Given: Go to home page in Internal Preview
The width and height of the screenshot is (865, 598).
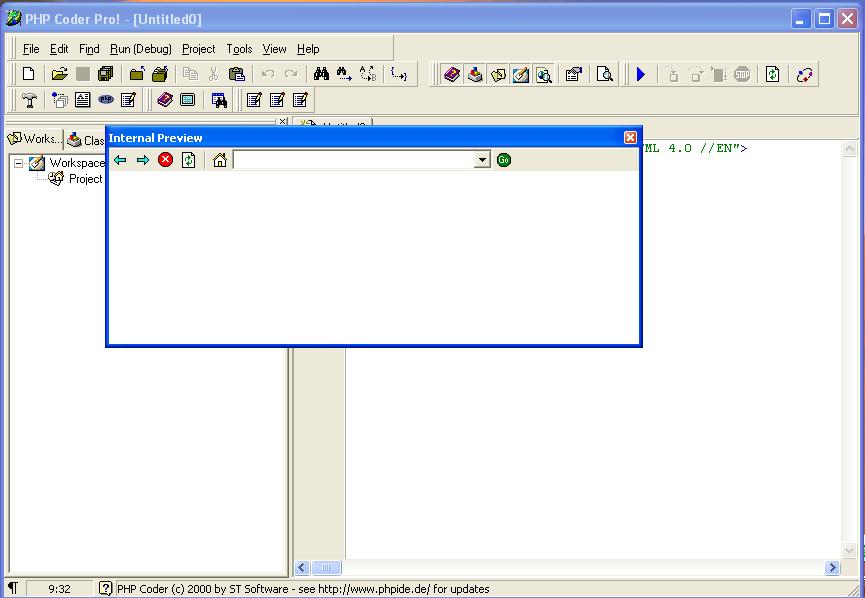Looking at the screenshot, I should [x=220, y=160].
